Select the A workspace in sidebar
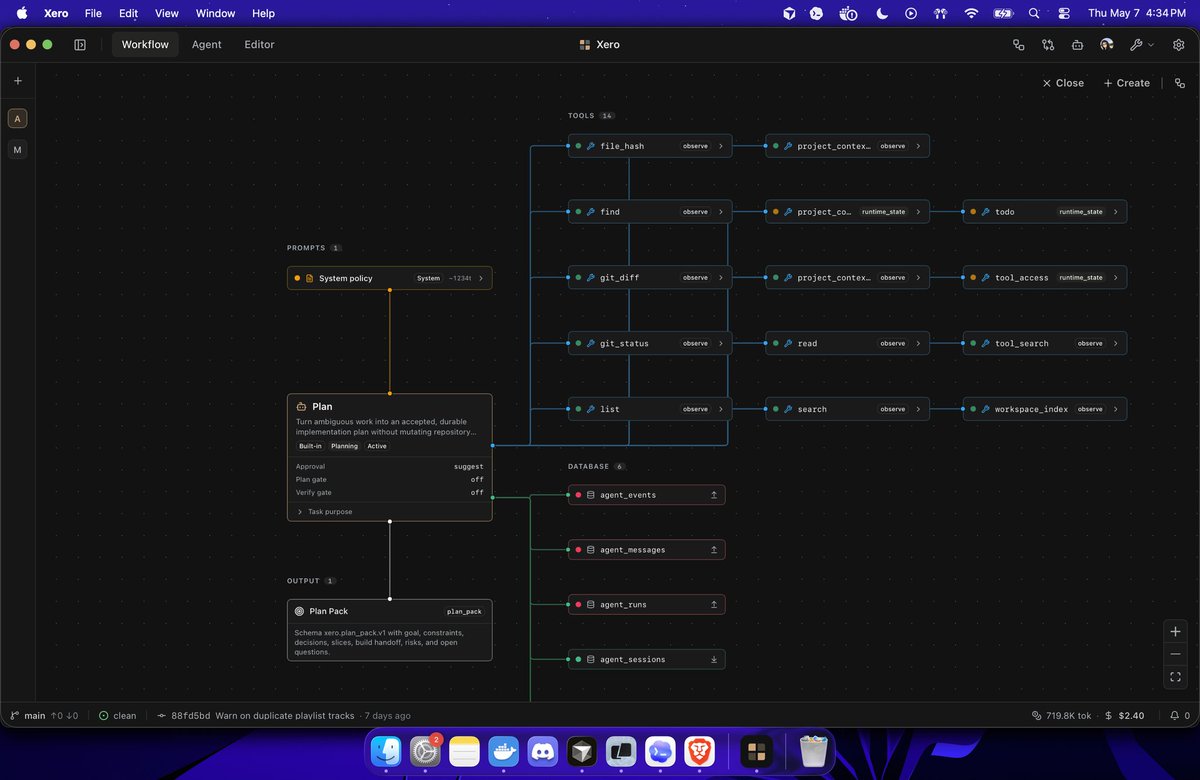Image resolution: width=1200 pixels, height=780 pixels. [18, 119]
